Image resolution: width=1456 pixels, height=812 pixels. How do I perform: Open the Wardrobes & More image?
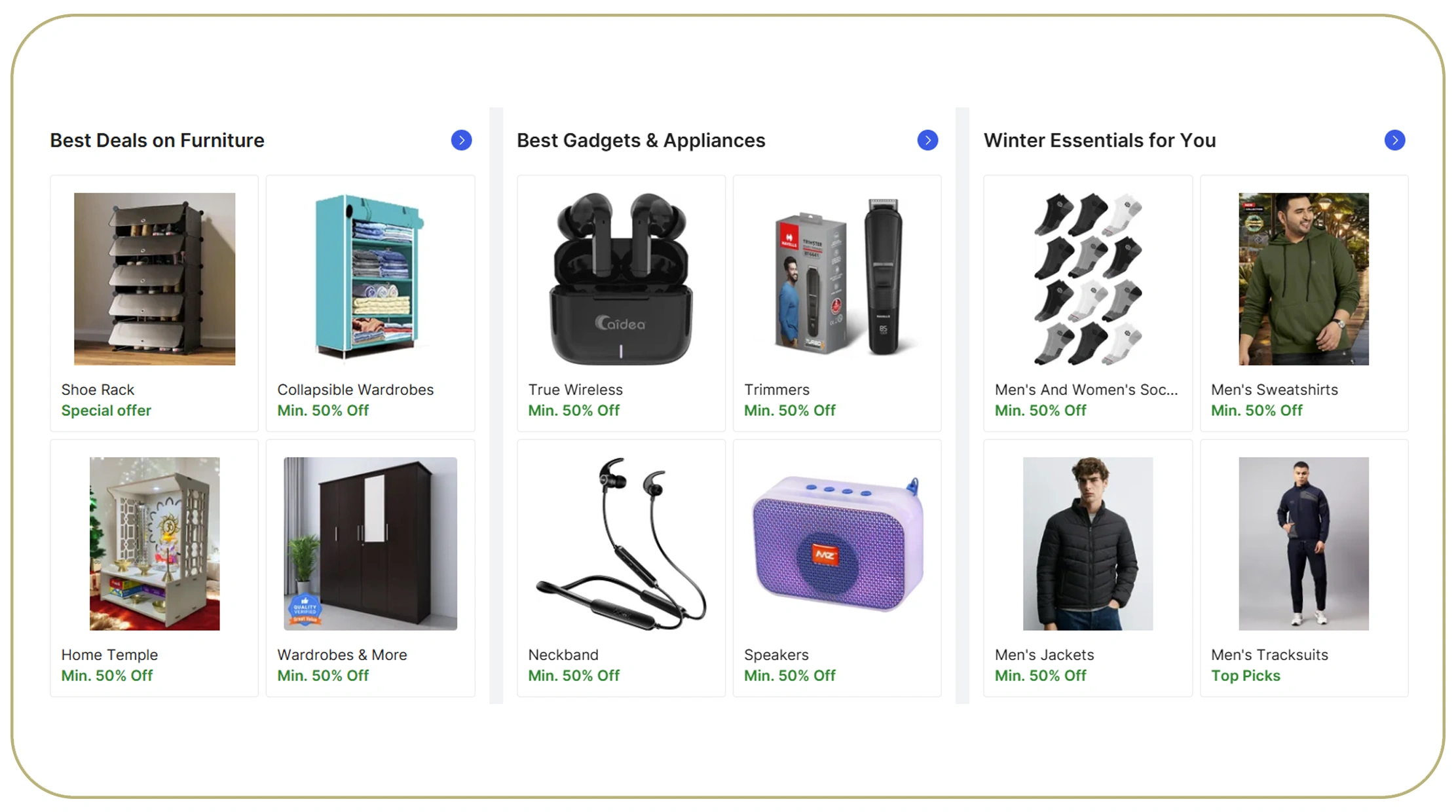point(370,544)
